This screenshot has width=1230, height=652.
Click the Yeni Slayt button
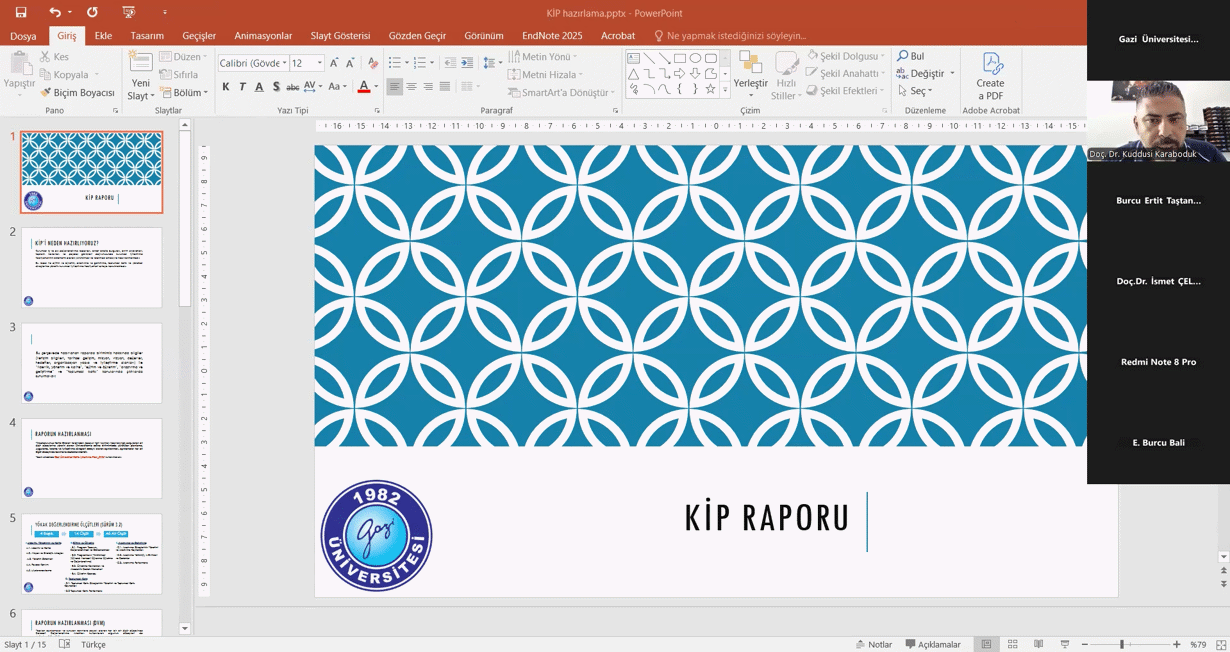141,76
